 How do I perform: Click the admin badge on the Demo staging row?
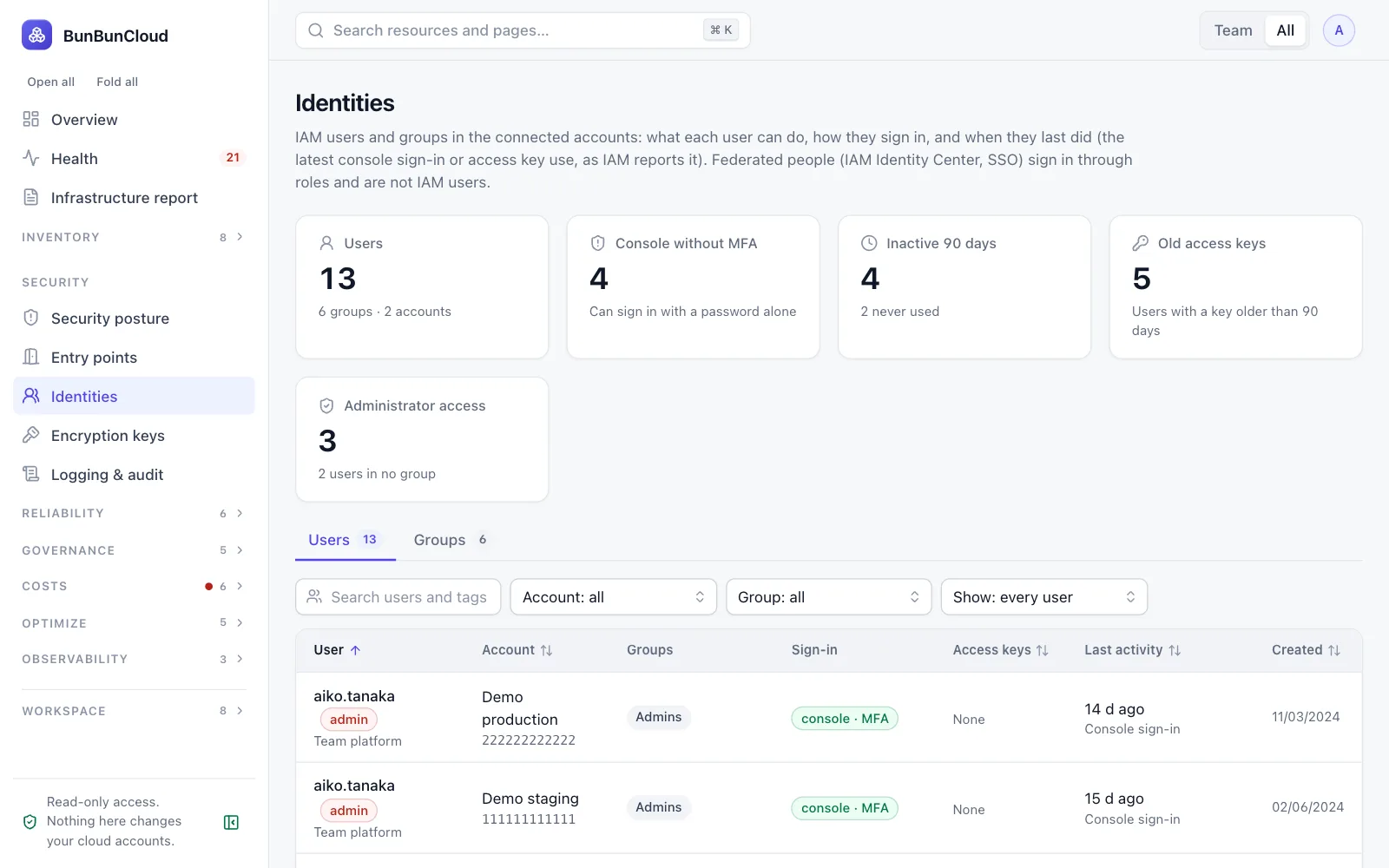[x=349, y=811]
